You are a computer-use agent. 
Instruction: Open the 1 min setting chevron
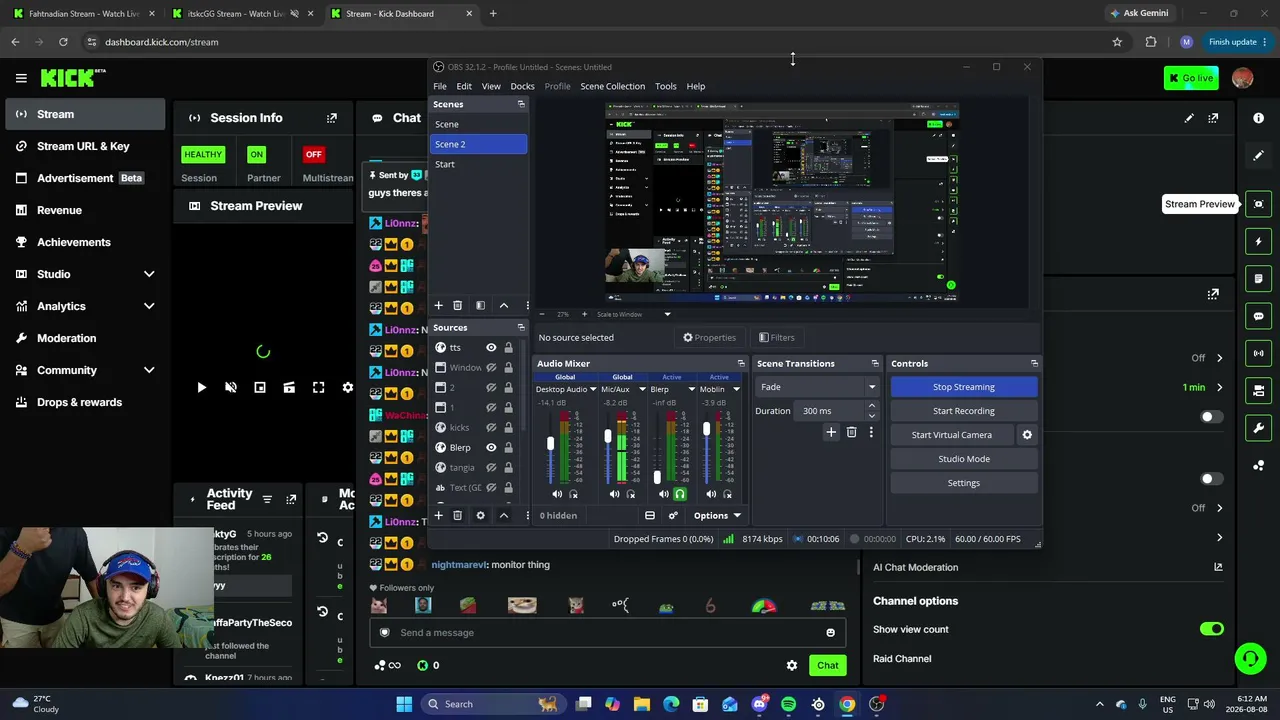click(1219, 387)
